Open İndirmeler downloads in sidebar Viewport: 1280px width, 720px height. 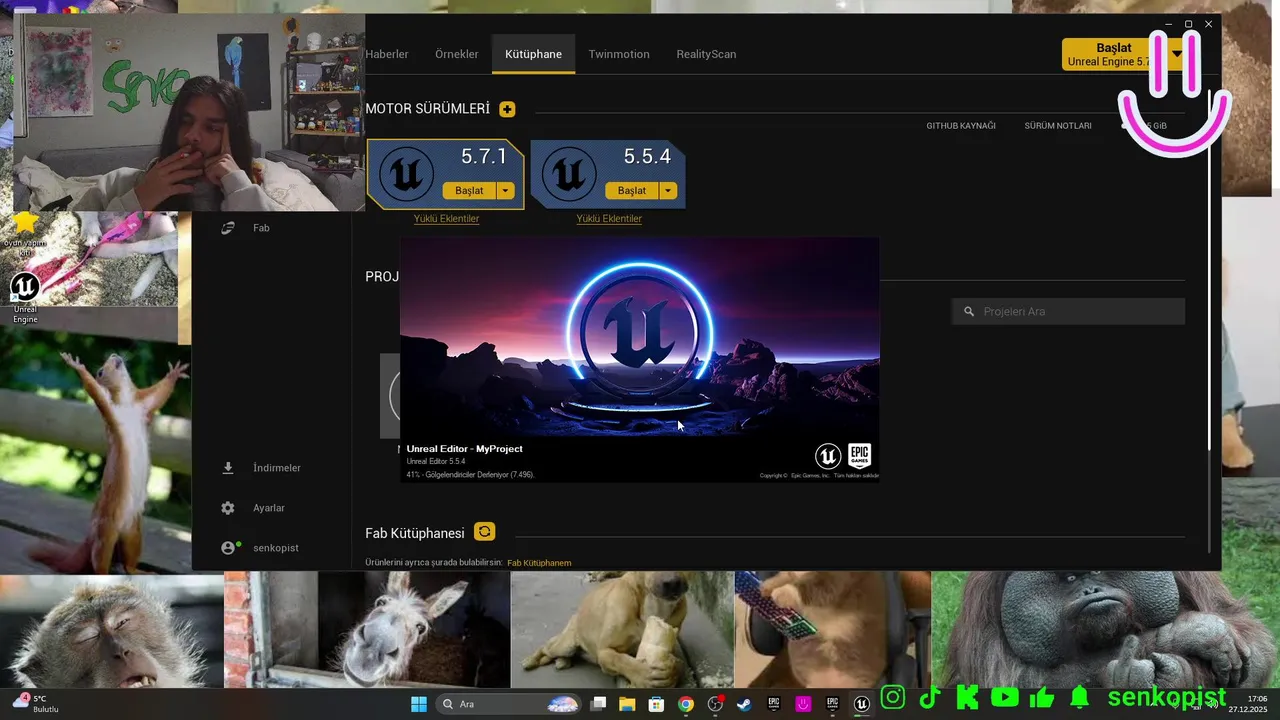[x=261, y=468]
